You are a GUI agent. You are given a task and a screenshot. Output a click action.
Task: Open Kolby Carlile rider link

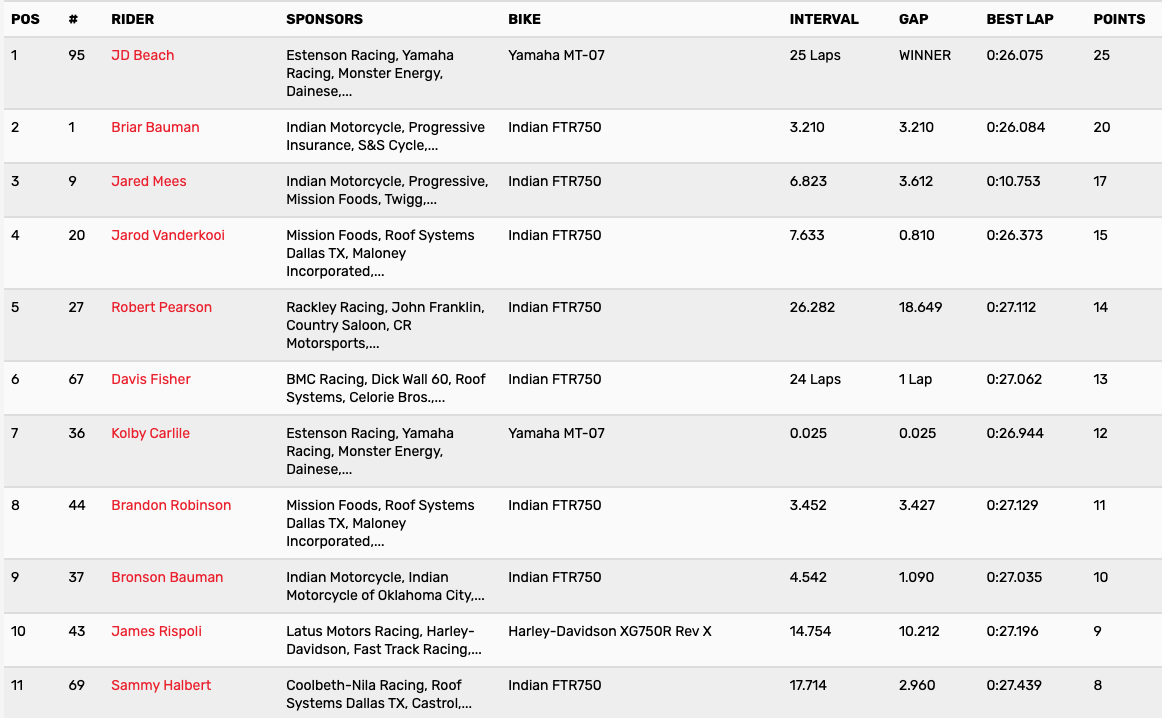[150, 433]
